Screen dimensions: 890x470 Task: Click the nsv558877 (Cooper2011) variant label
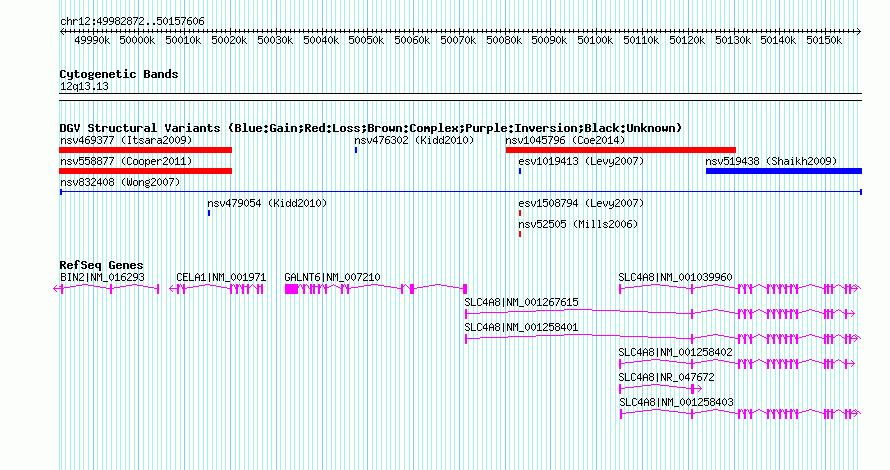(x=126, y=161)
